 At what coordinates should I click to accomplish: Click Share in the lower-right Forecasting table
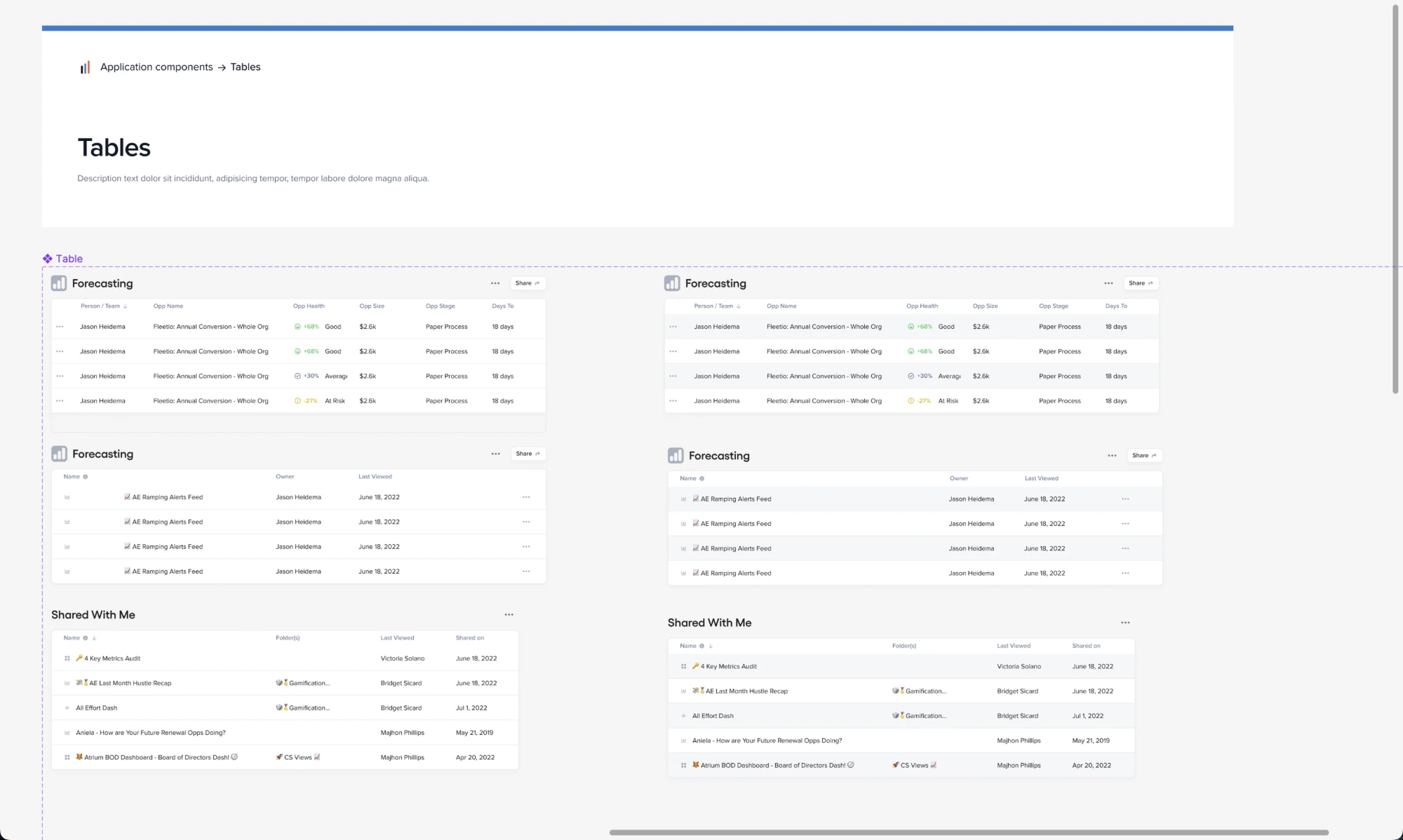(1144, 456)
